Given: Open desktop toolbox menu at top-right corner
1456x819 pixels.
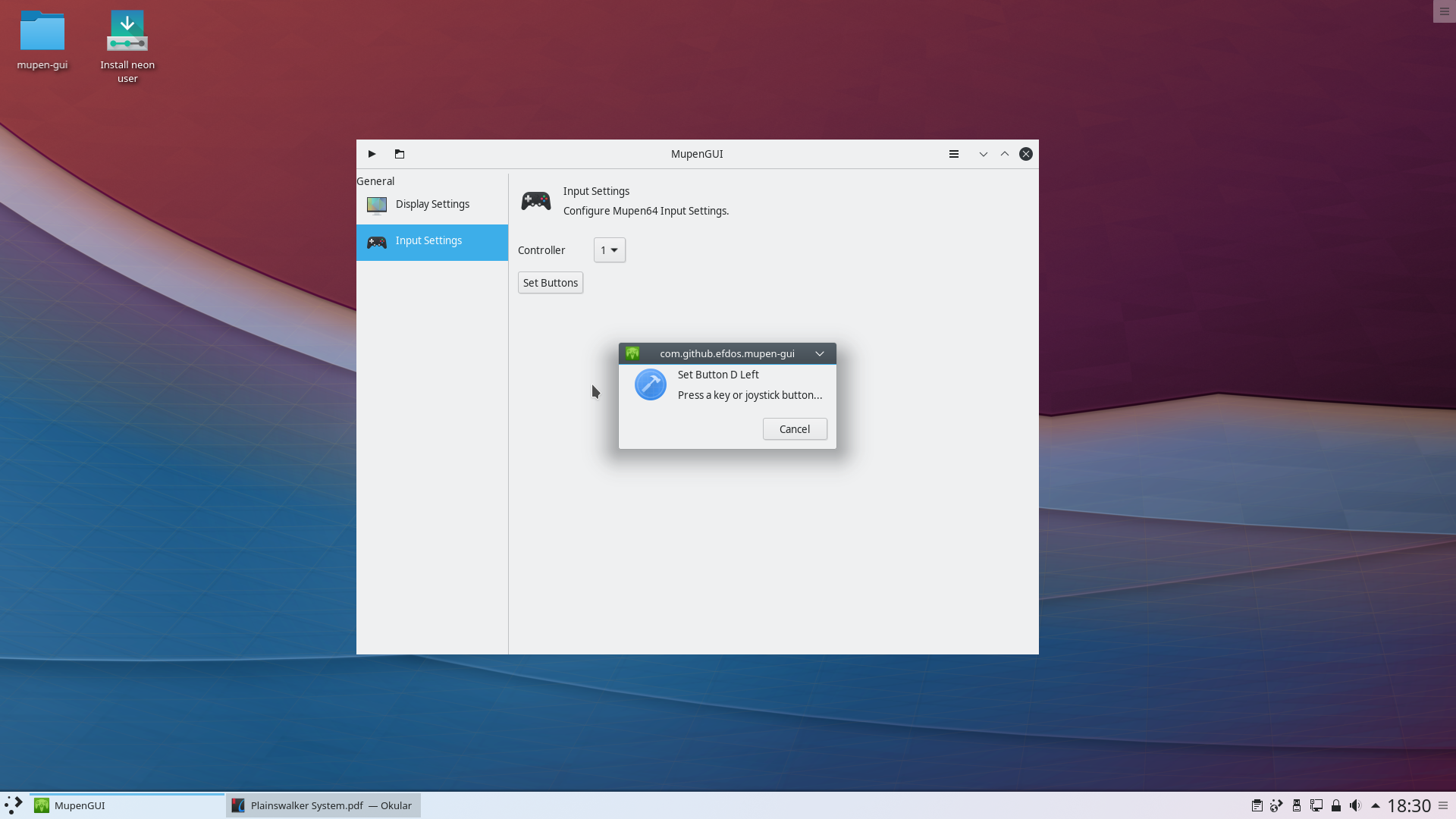Looking at the screenshot, I should pyautogui.click(x=1444, y=11).
